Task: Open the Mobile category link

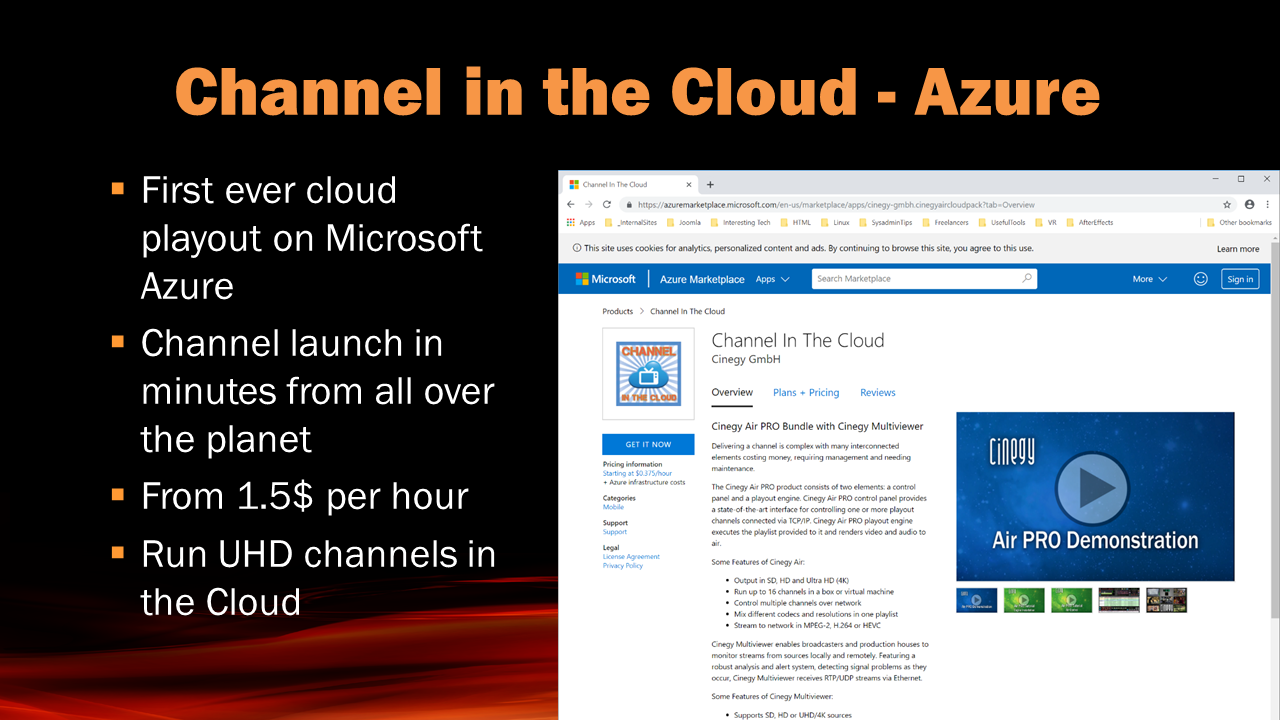Action: 613,507
